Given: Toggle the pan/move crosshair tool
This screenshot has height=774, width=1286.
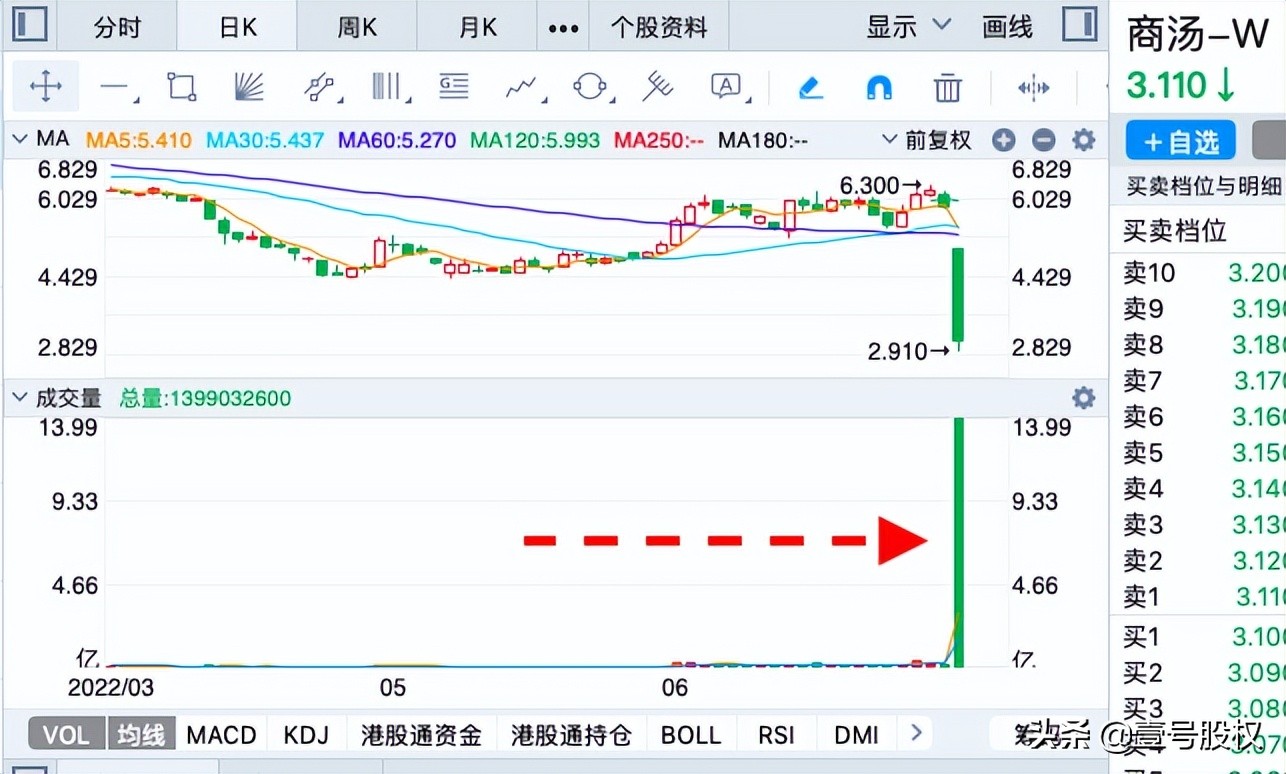Looking at the screenshot, I should coord(45,87).
